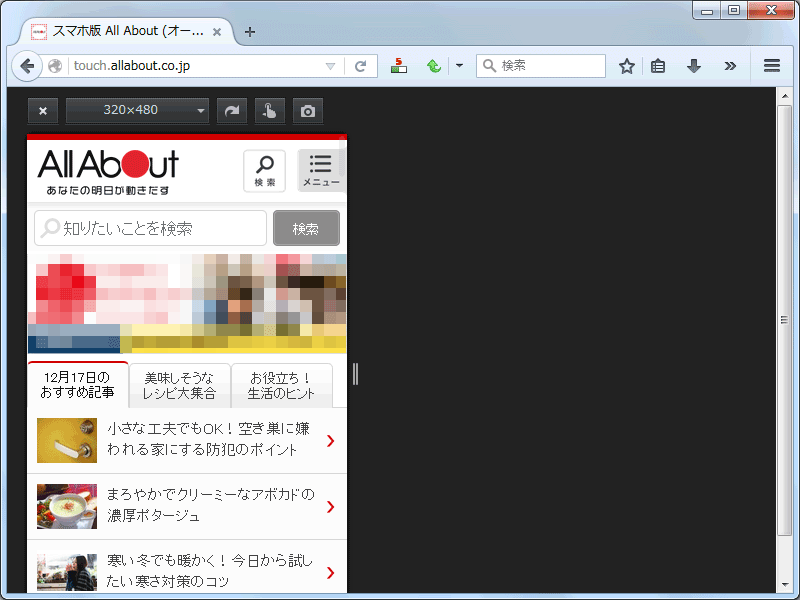Enable touch event simulation
The width and height of the screenshot is (800, 600).
[x=269, y=111]
